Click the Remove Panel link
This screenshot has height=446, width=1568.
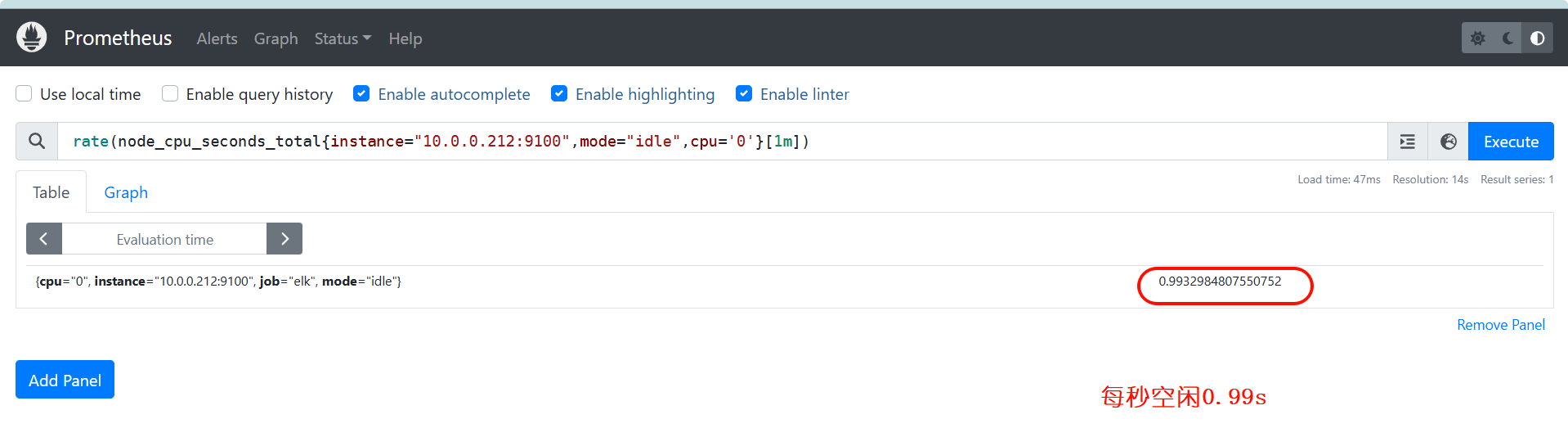(1500, 325)
